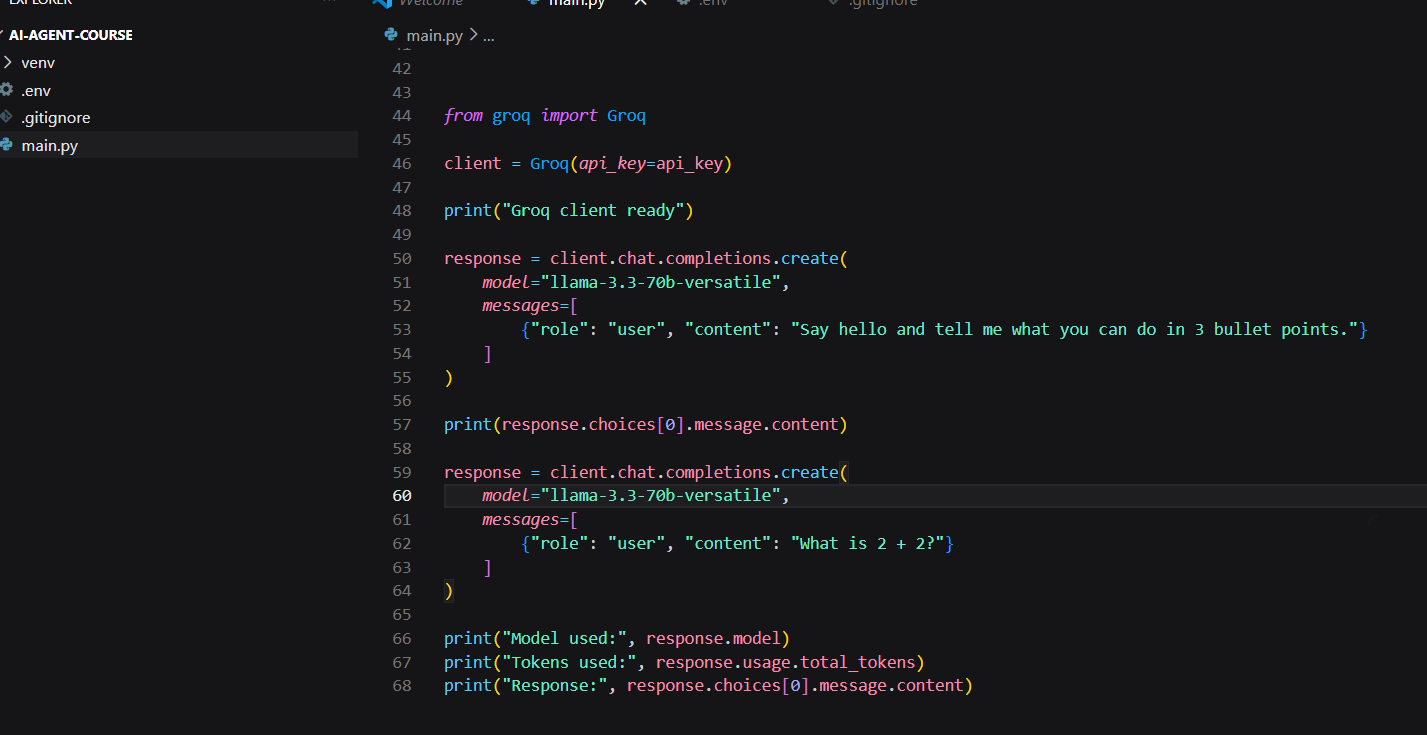1427x735 pixels.
Task: Open the main.py breadcrumb segment
Action: [x=434, y=36]
